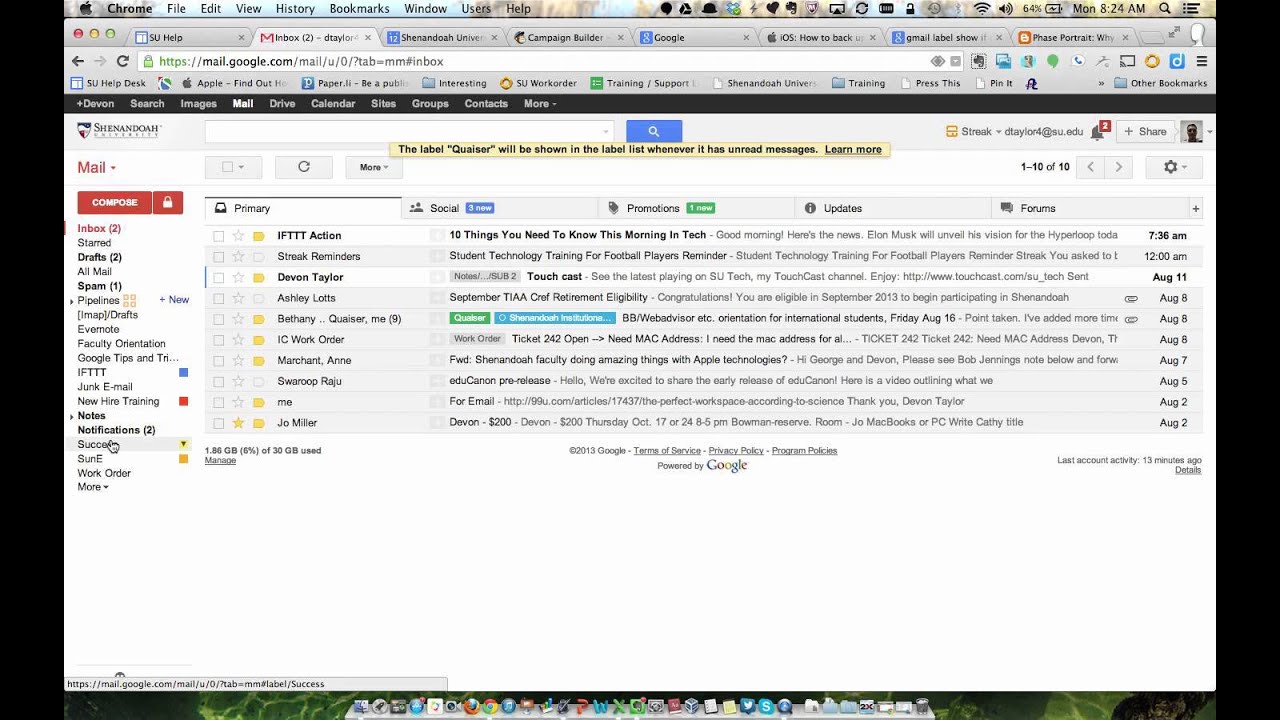Click the Chrome address bar URL
The image size is (1280, 720).
tap(302, 61)
